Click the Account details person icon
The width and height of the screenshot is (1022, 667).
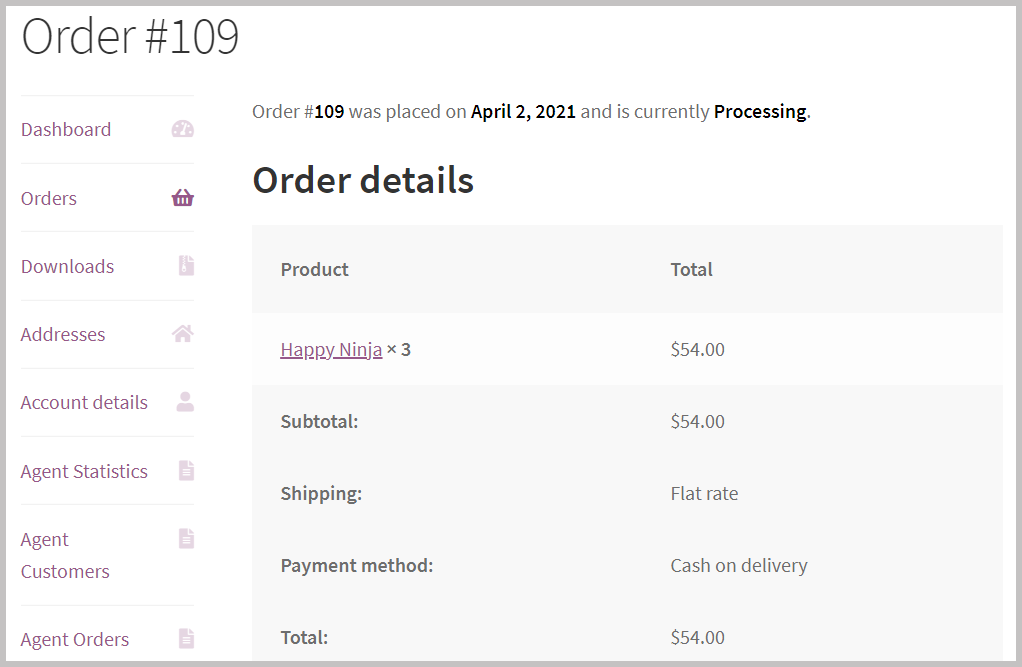pyautogui.click(x=185, y=402)
